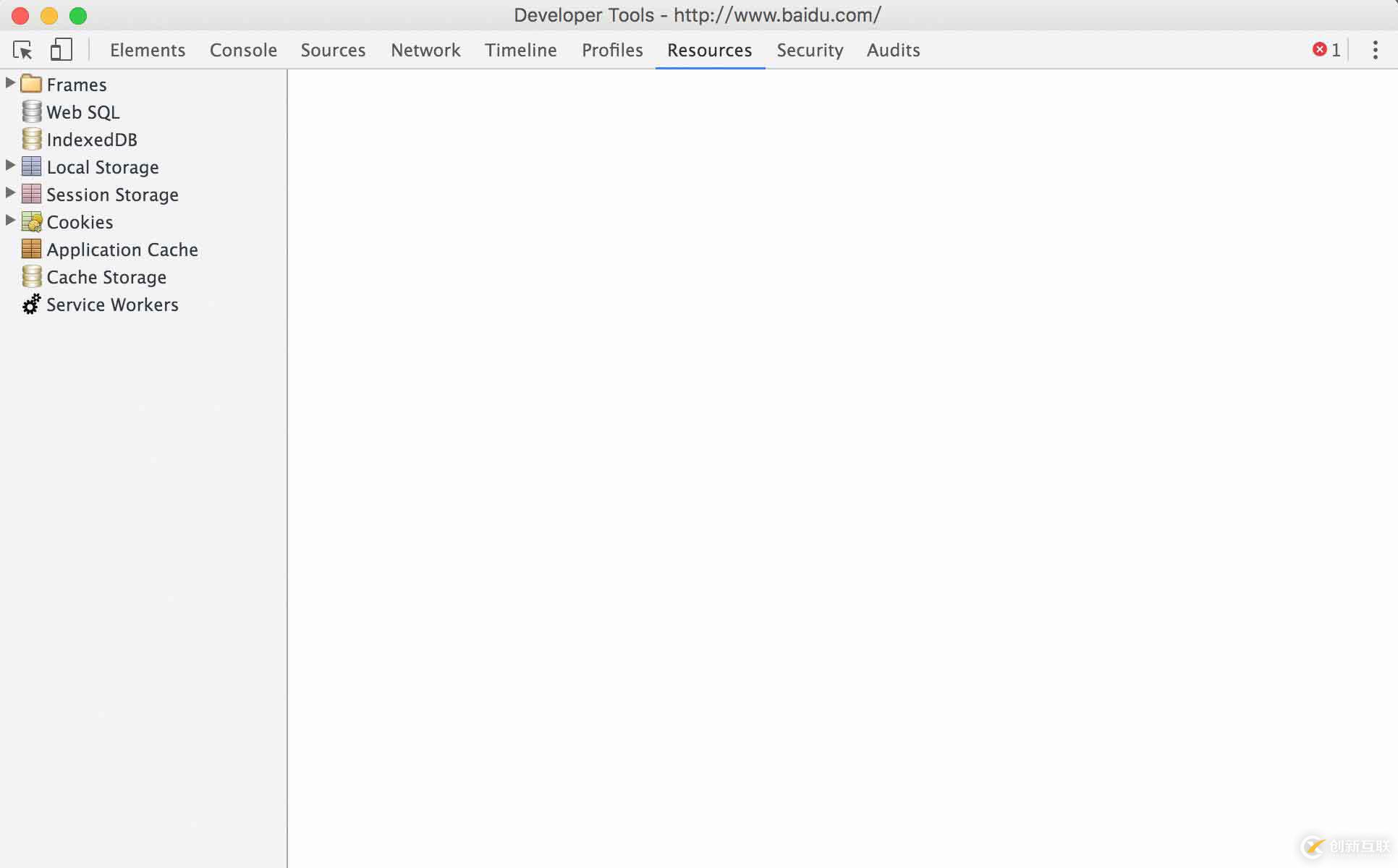The image size is (1398, 868).
Task: Expand the Cookies disclosure triangle
Action: [x=10, y=221]
